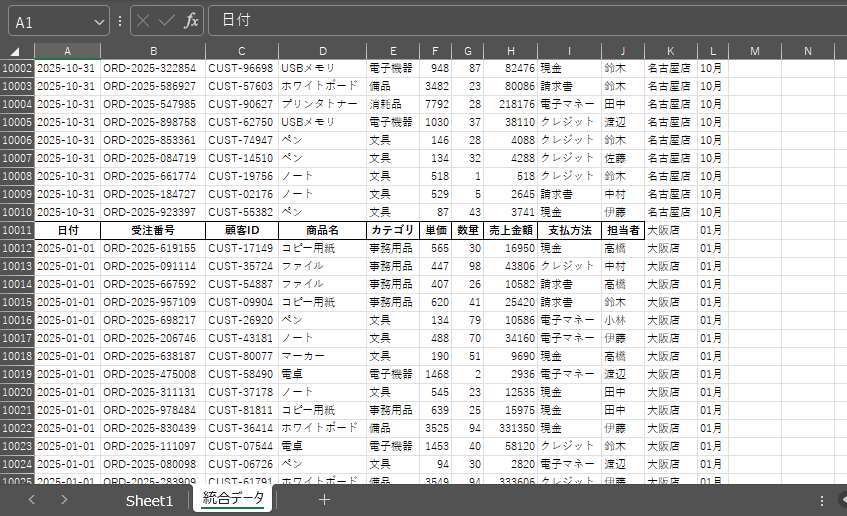Click the formula bar Cancel X icon

click(144, 21)
